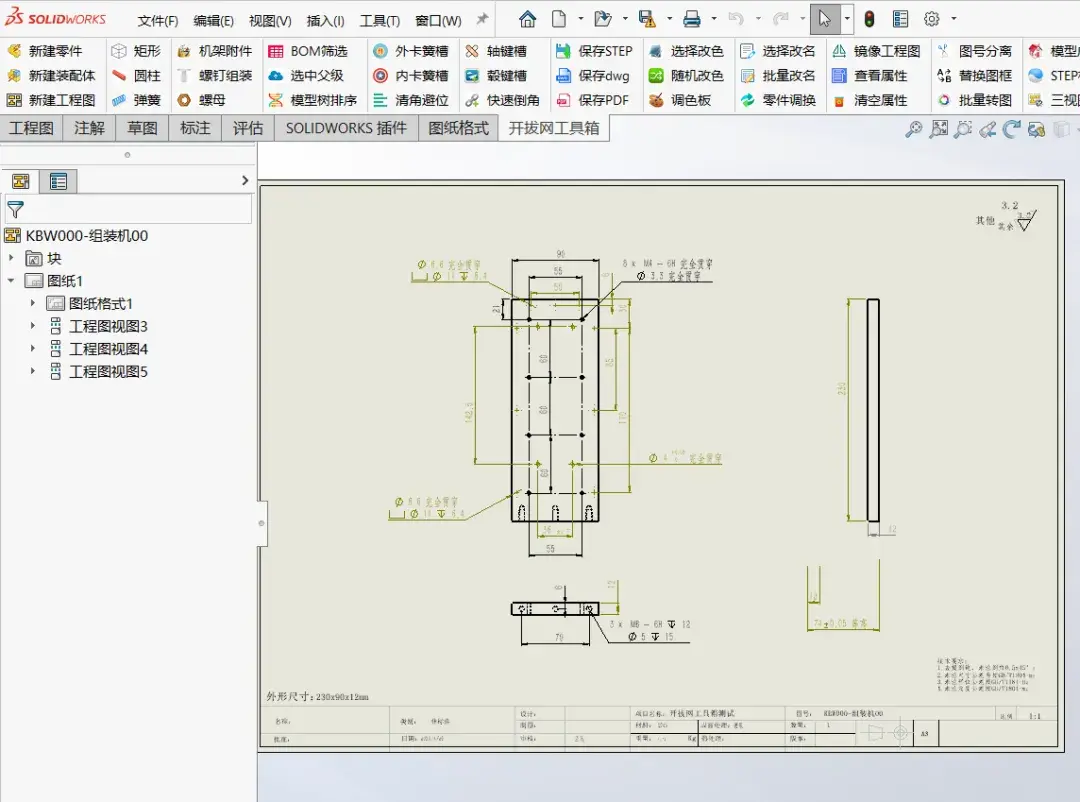Open the 工具(T) menu
1080x802 pixels.
380,21
